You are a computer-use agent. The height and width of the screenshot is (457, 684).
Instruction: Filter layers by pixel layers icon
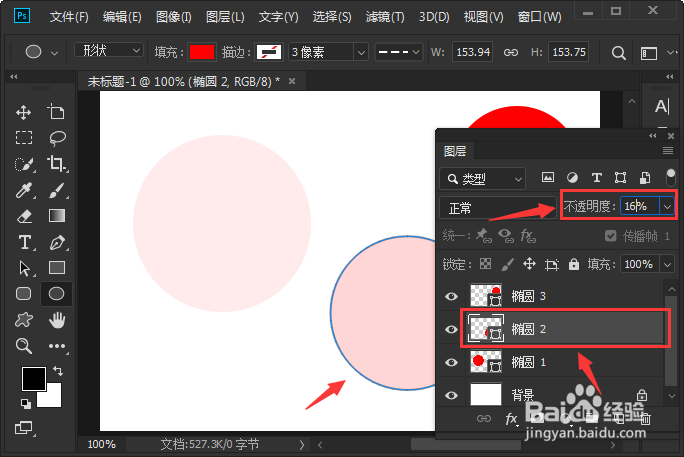click(x=548, y=177)
